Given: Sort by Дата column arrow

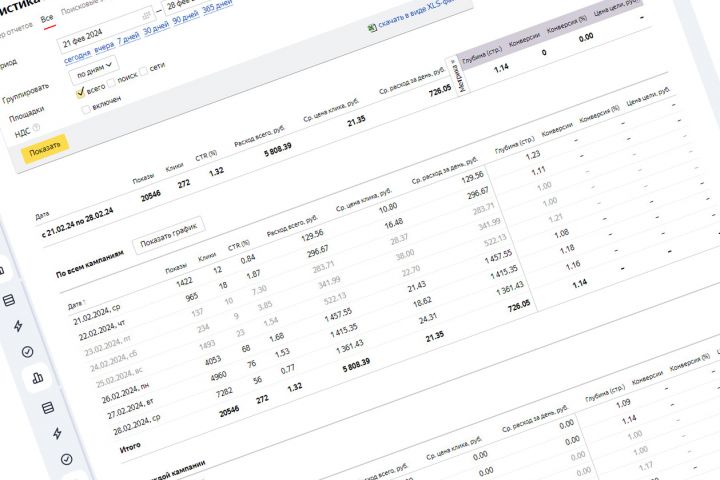Looking at the screenshot, I should (84, 302).
